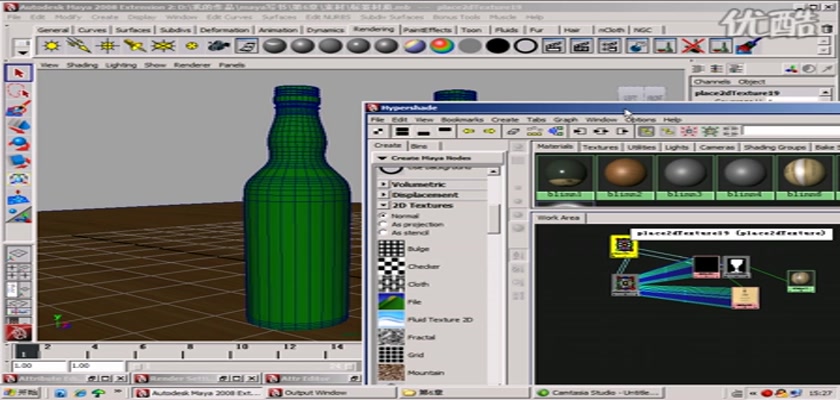Select the brown wood blinn2 material
The image size is (840, 400).
(625, 175)
